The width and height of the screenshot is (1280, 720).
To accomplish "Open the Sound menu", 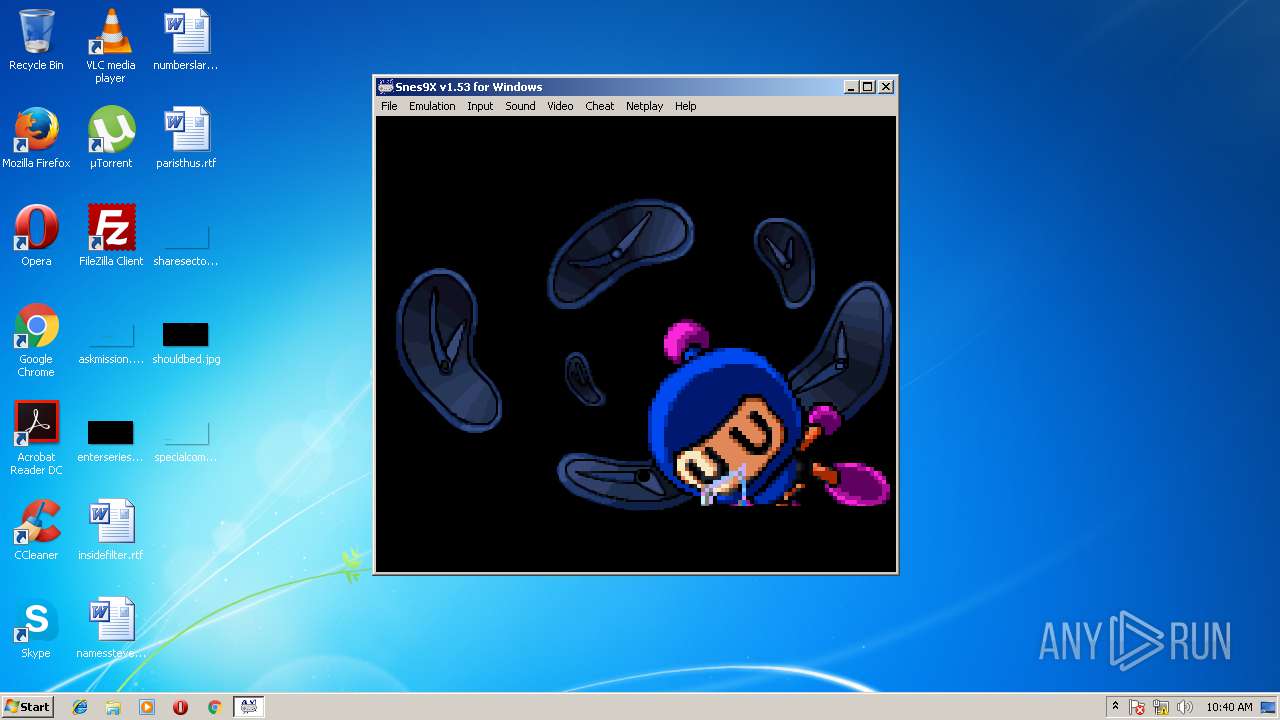I will [520, 106].
